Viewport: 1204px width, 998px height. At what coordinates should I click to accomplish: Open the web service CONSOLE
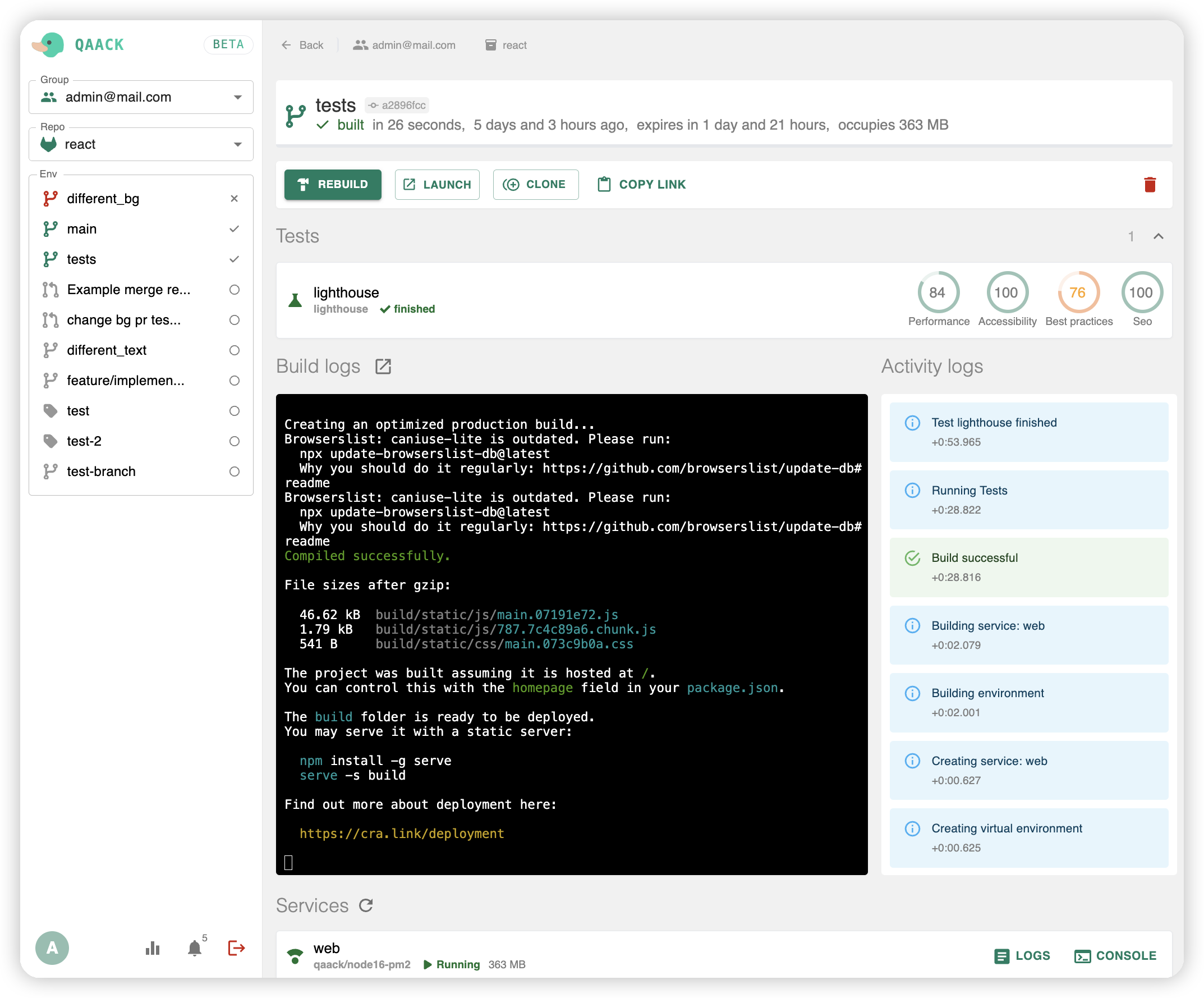(1115, 956)
